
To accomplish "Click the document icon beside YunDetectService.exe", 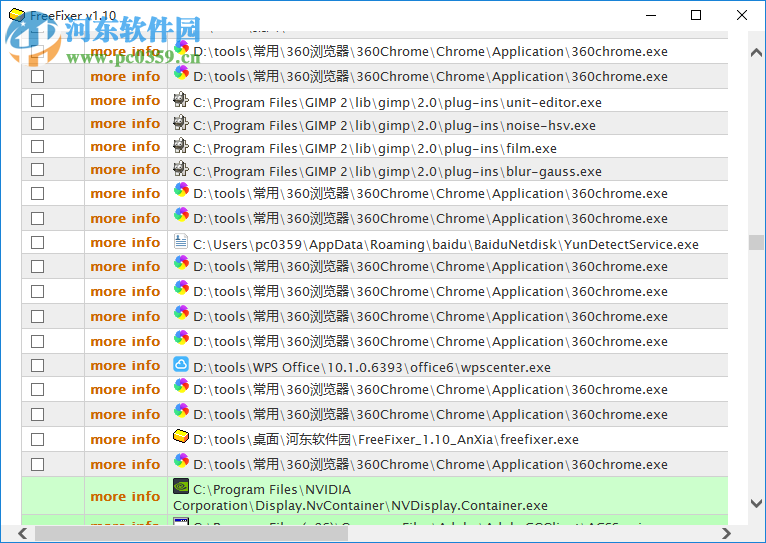I will 181,241.
